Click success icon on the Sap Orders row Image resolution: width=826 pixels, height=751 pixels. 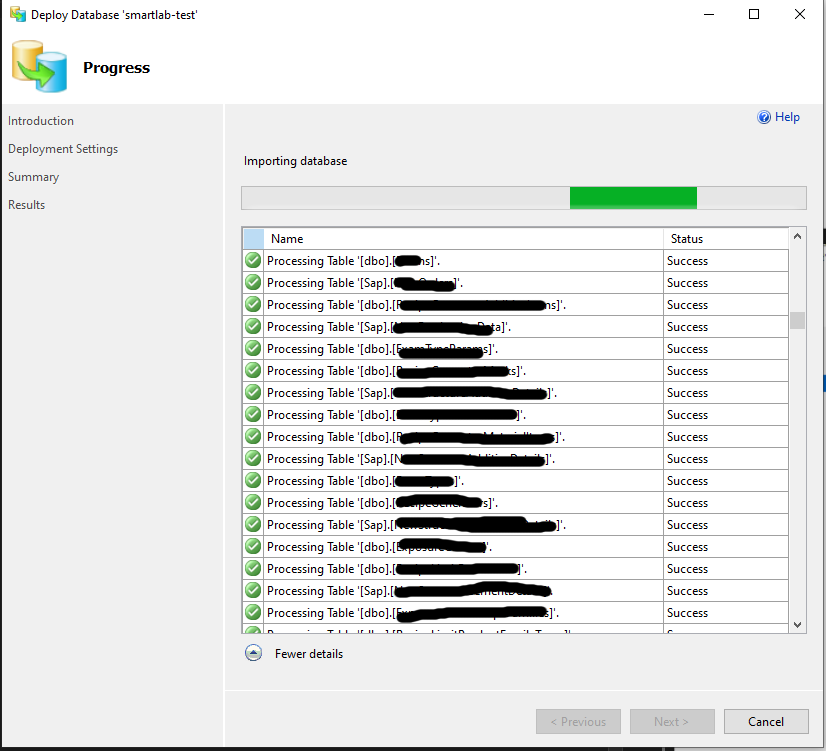point(253,283)
